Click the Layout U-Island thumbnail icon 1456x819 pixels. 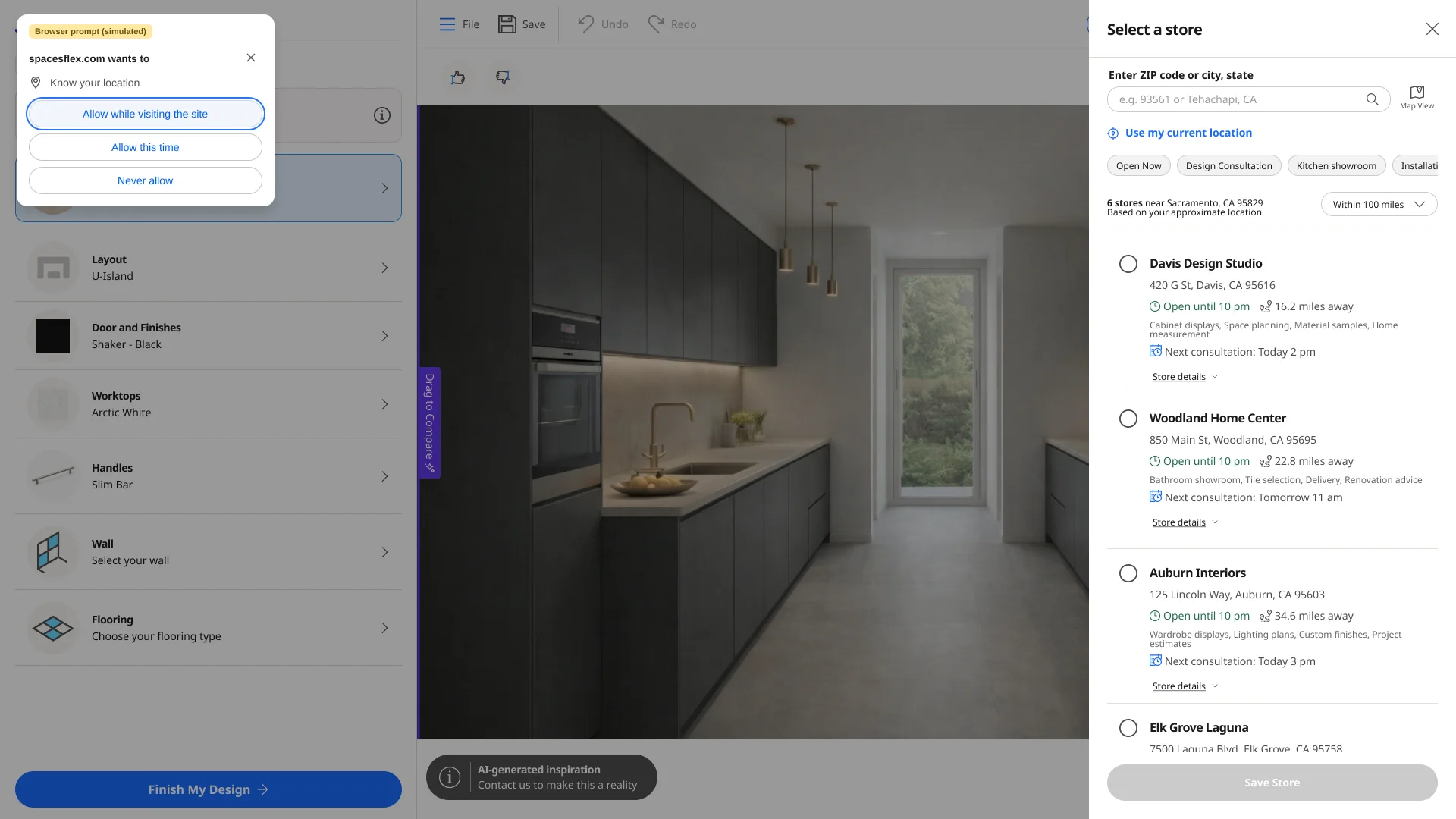53,268
